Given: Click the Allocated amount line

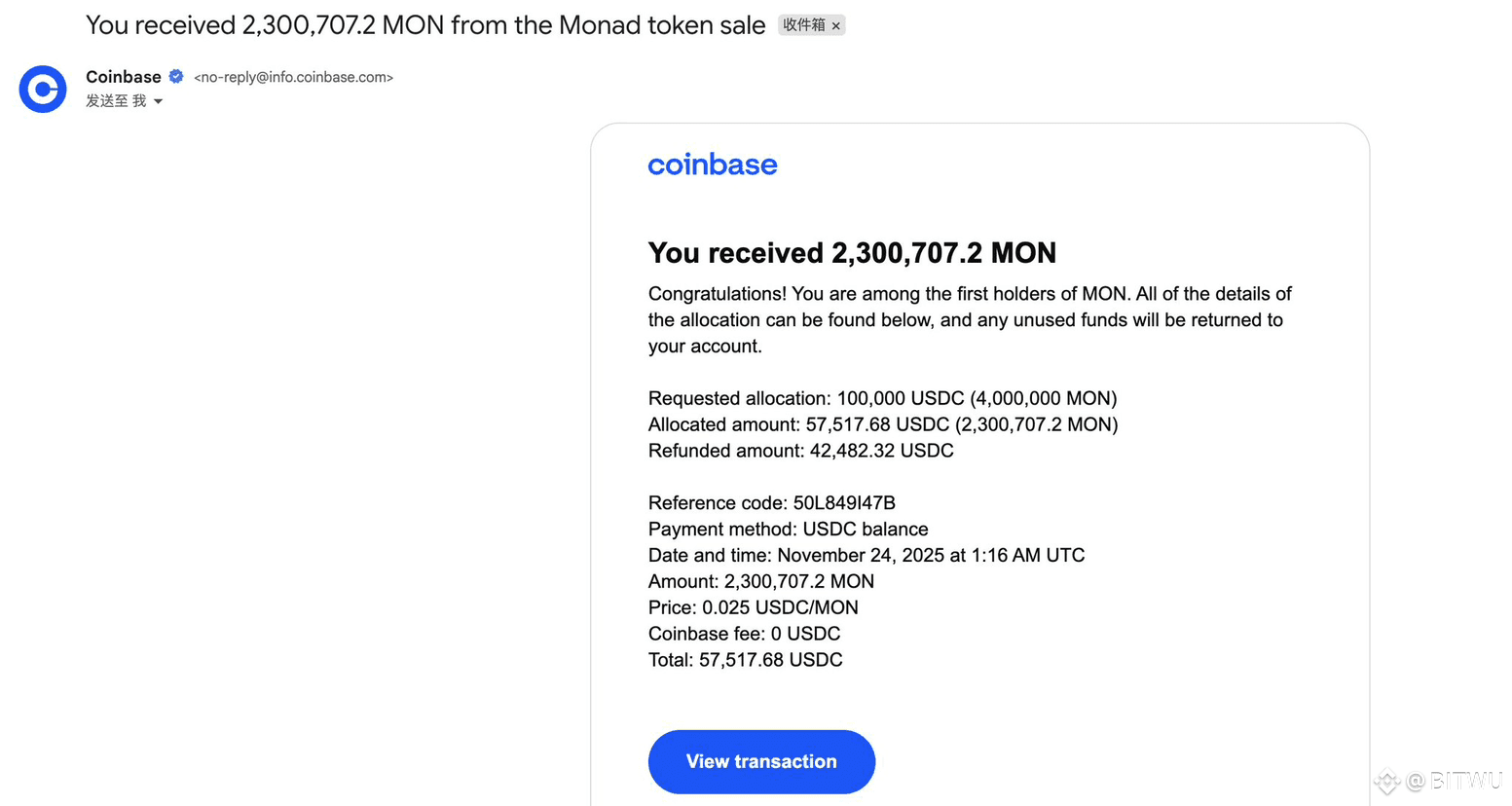Looking at the screenshot, I should click(x=883, y=424).
